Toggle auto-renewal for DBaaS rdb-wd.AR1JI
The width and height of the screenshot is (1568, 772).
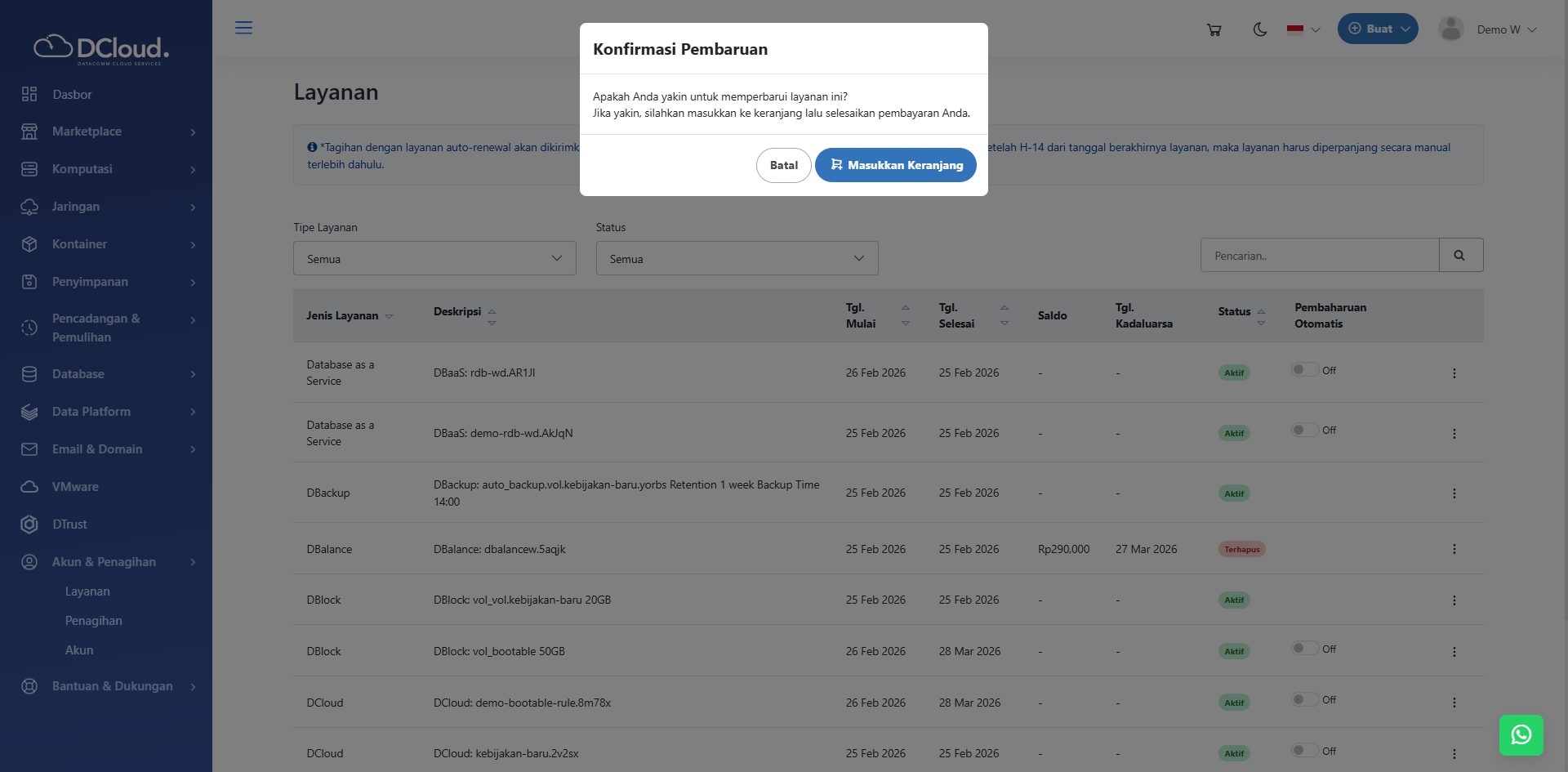pyautogui.click(x=1304, y=370)
